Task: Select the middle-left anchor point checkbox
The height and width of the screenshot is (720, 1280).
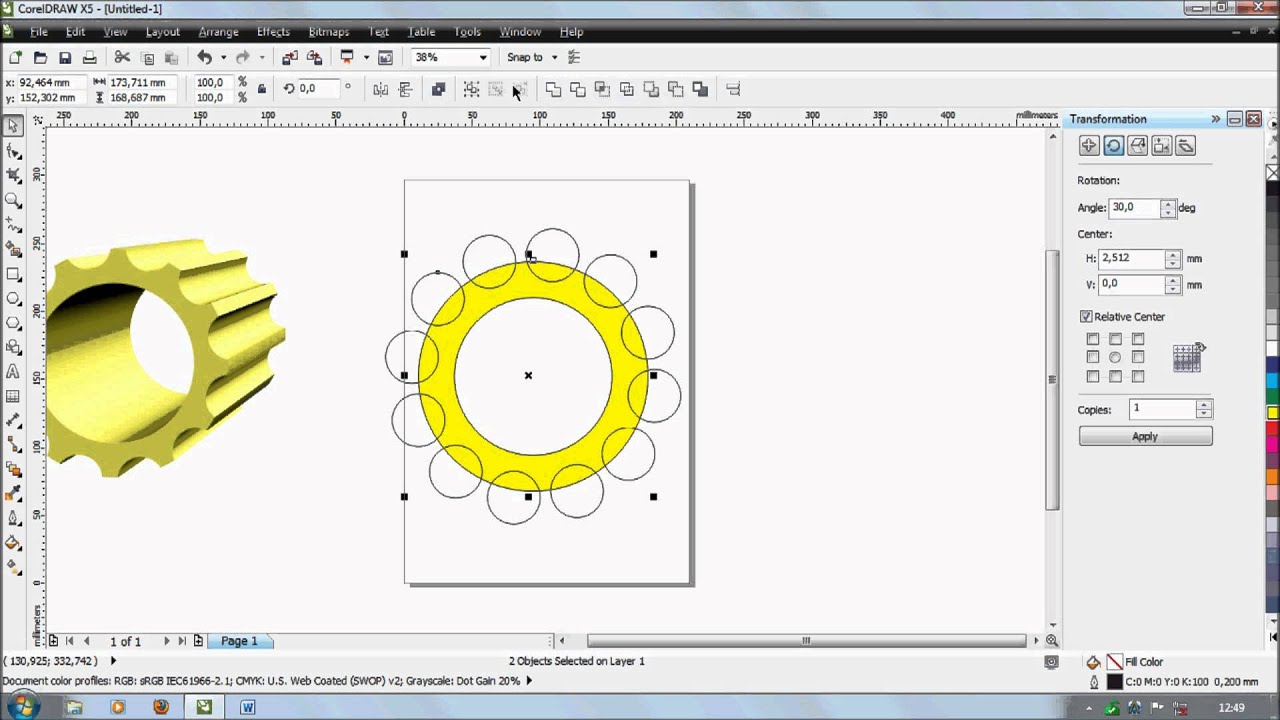Action: coord(1093,357)
